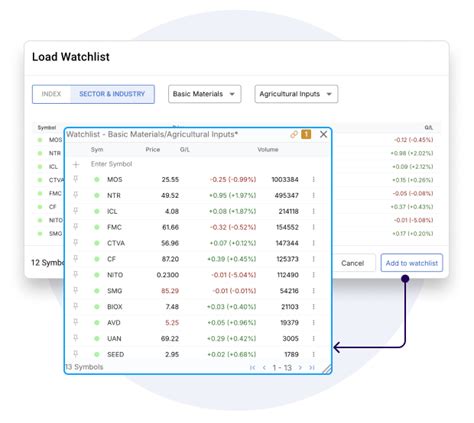The image size is (474, 423).
Task: Open more options for BIOX row
Action: 314,307
